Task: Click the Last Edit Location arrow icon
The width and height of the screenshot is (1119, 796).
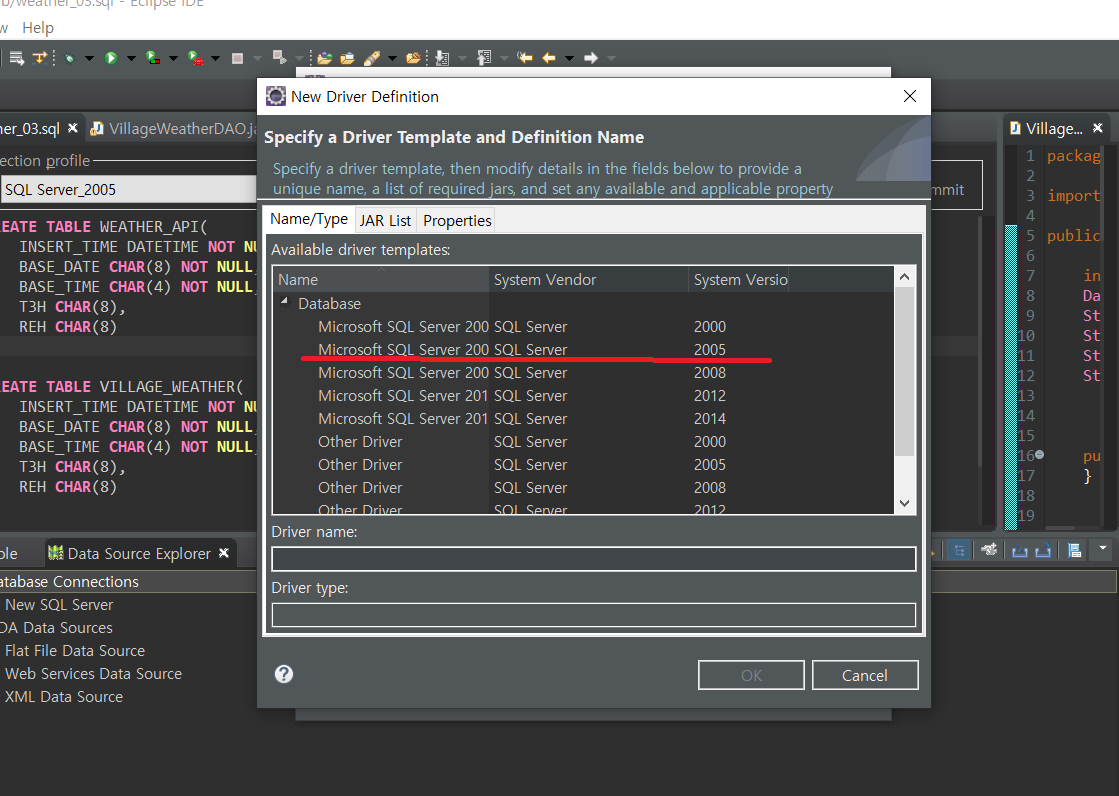Action: click(525, 58)
